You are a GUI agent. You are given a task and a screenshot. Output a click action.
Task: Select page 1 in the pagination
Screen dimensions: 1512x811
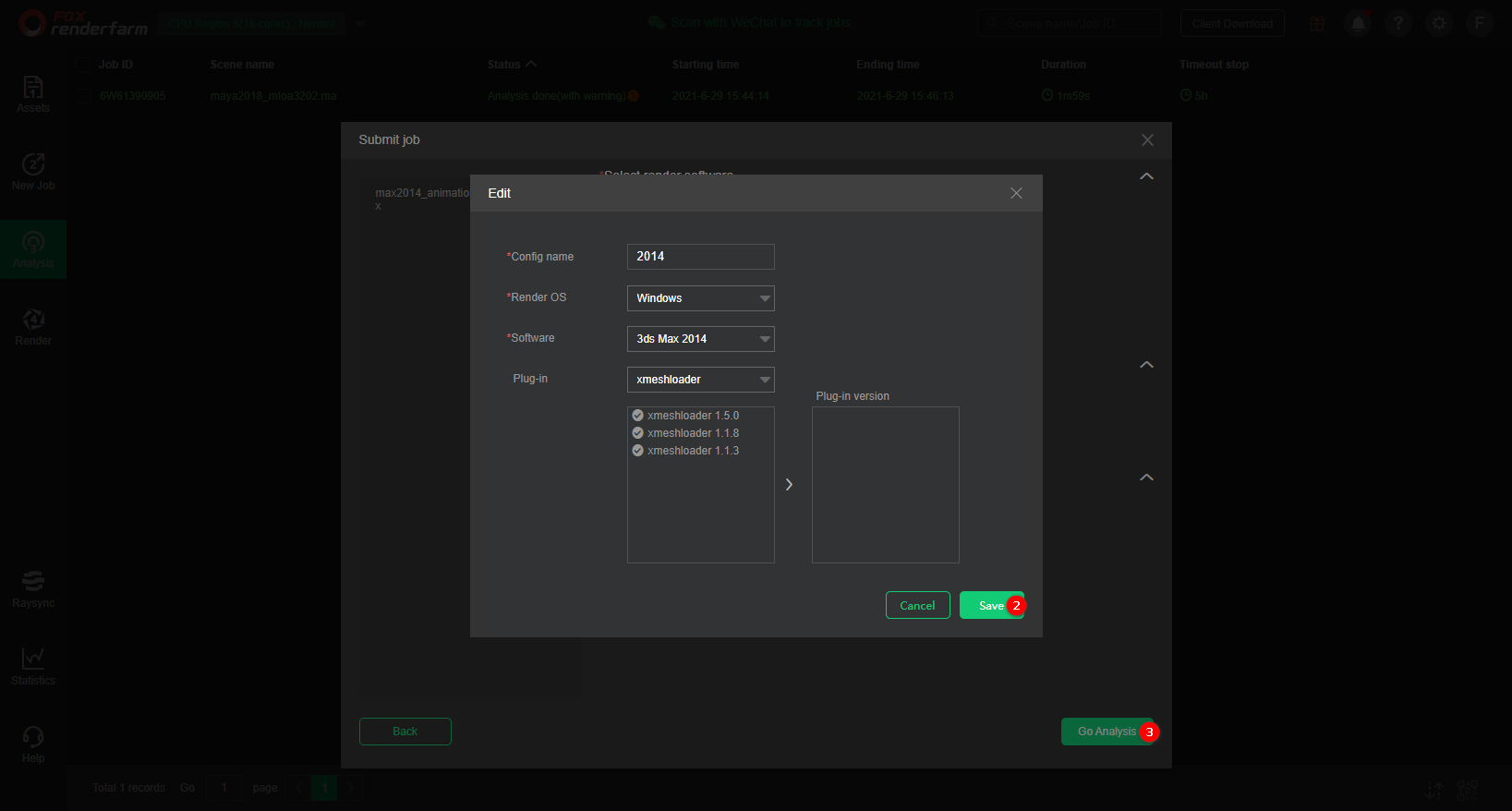324,788
